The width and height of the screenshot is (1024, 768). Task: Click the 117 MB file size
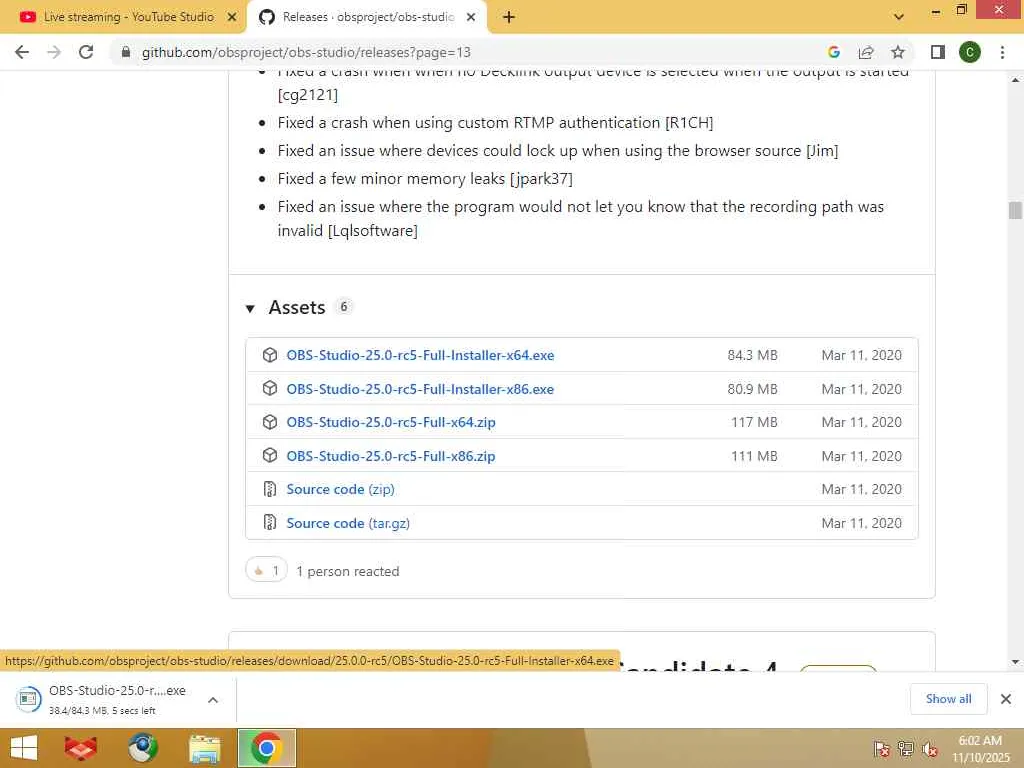coord(754,423)
